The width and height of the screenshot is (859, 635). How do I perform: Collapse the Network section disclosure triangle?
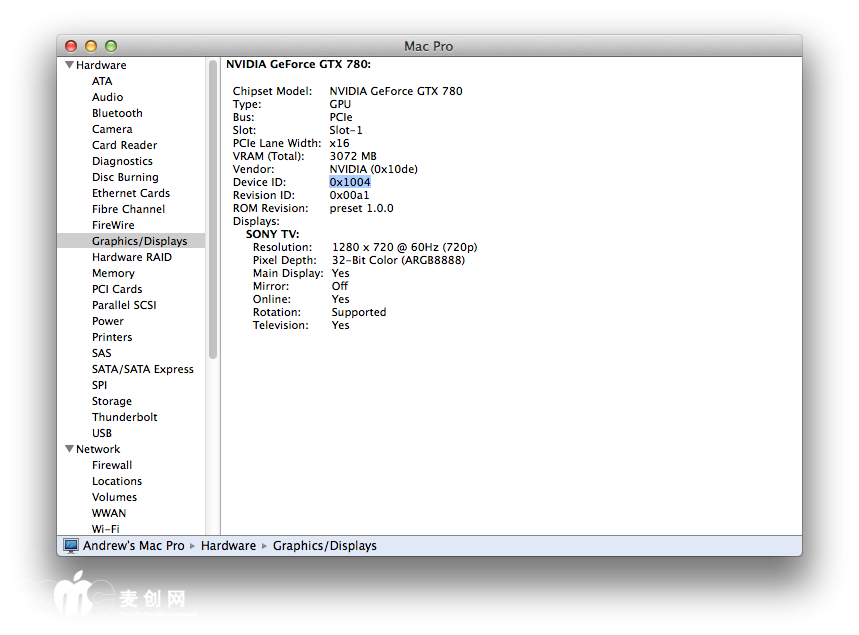[x=69, y=449]
